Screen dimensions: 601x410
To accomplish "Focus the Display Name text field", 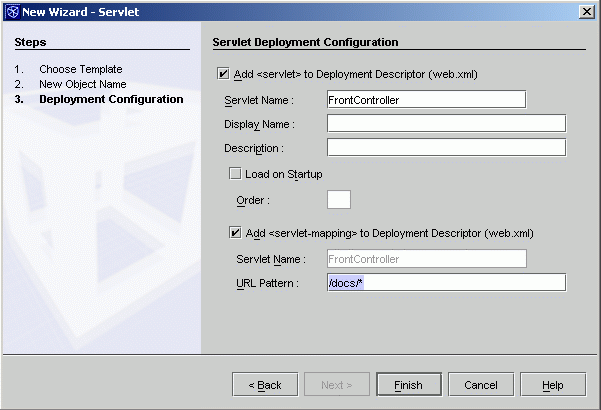I will [x=446, y=124].
